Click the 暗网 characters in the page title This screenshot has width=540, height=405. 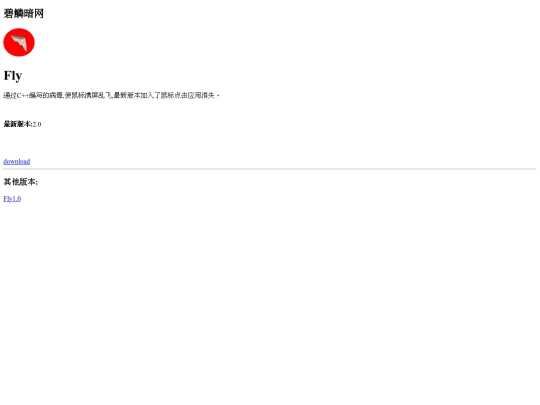(x=34, y=13)
